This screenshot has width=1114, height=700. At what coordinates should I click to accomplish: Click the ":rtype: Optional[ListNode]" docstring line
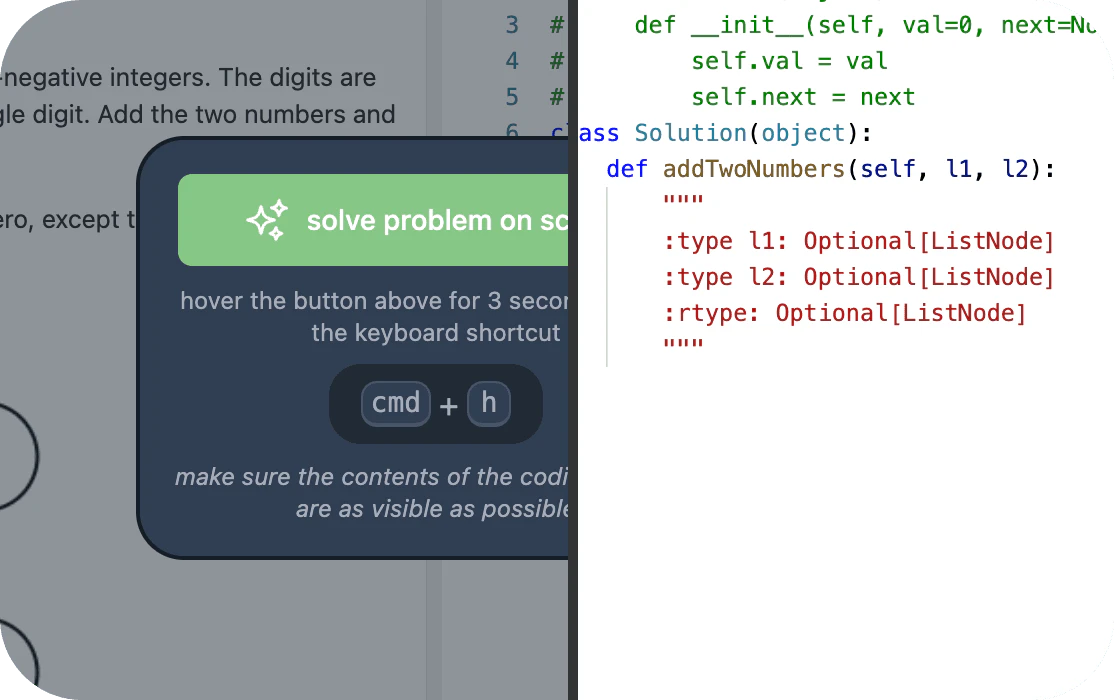845,313
